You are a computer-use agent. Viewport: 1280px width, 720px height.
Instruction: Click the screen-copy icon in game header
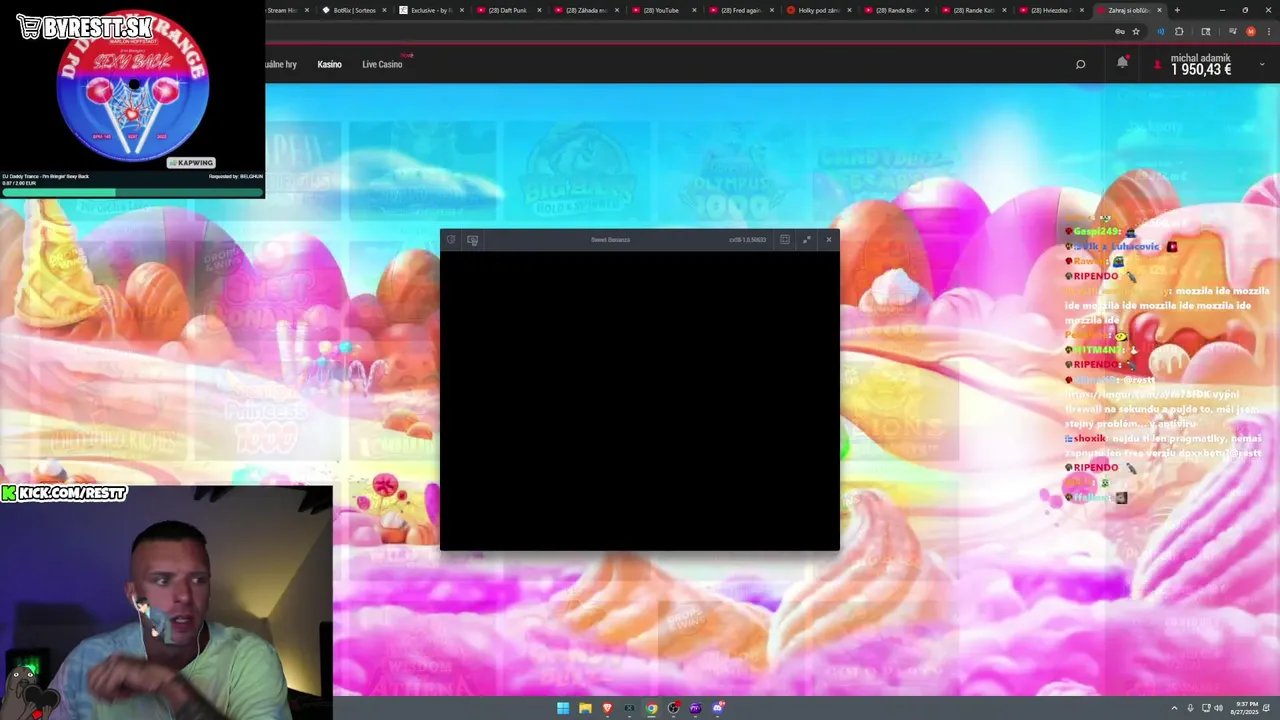click(x=472, y=240)
